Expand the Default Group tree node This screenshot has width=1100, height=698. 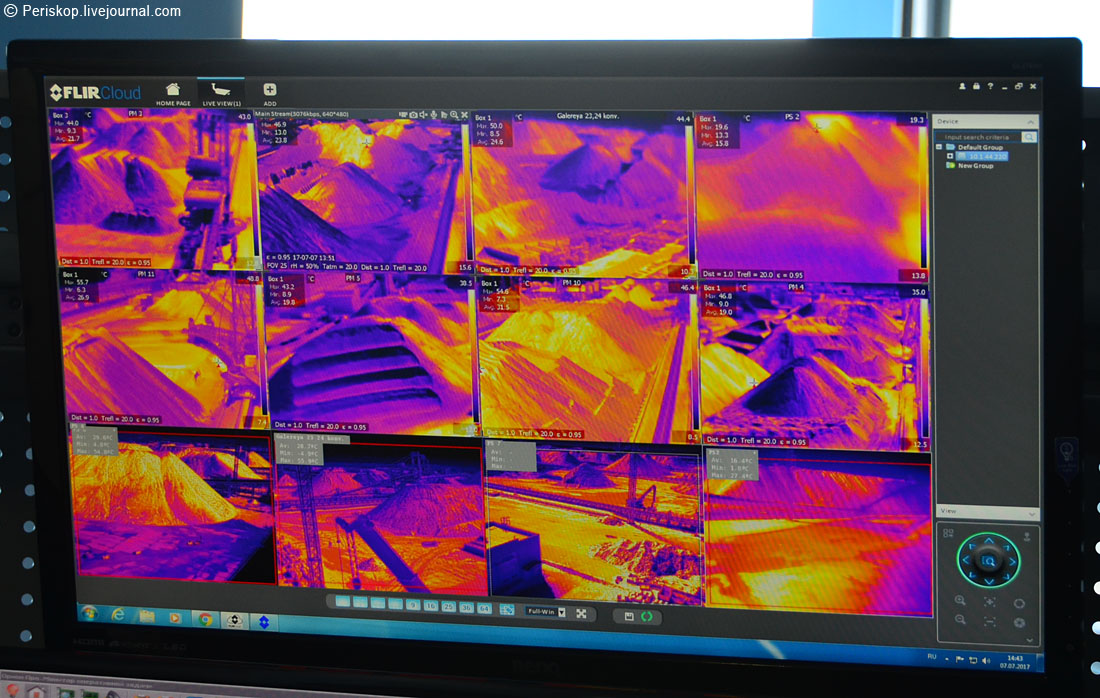(x=939, y=147)
